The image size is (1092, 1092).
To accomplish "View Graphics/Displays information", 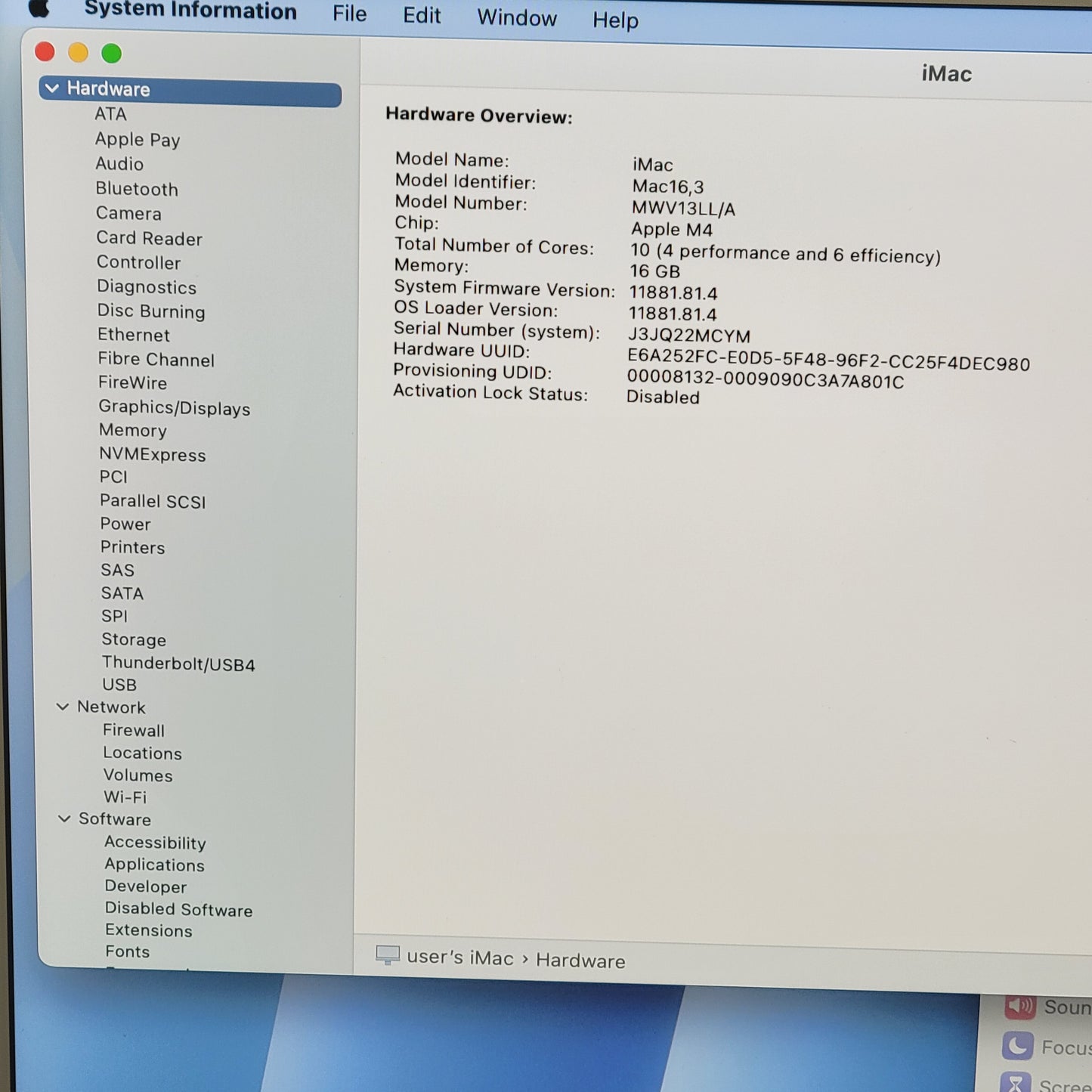I will pyautogui.click(x=174, y=408).
